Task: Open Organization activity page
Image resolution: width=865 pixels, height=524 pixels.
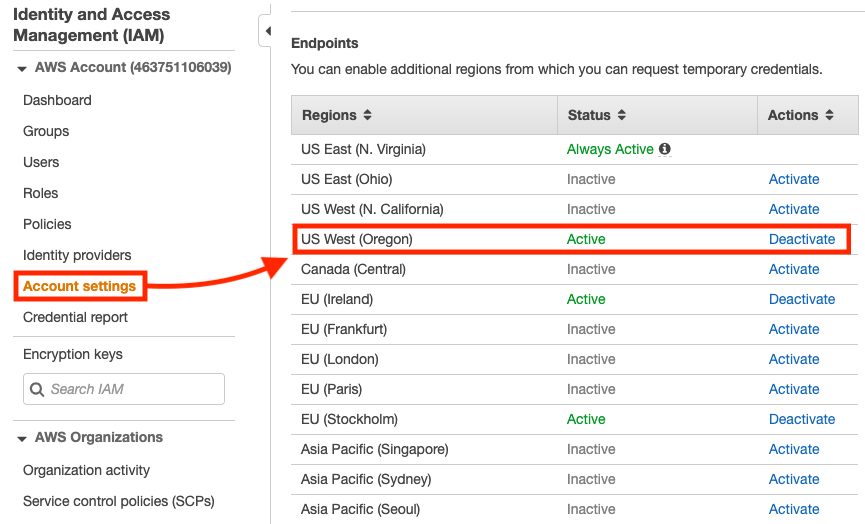Action: 87,470
